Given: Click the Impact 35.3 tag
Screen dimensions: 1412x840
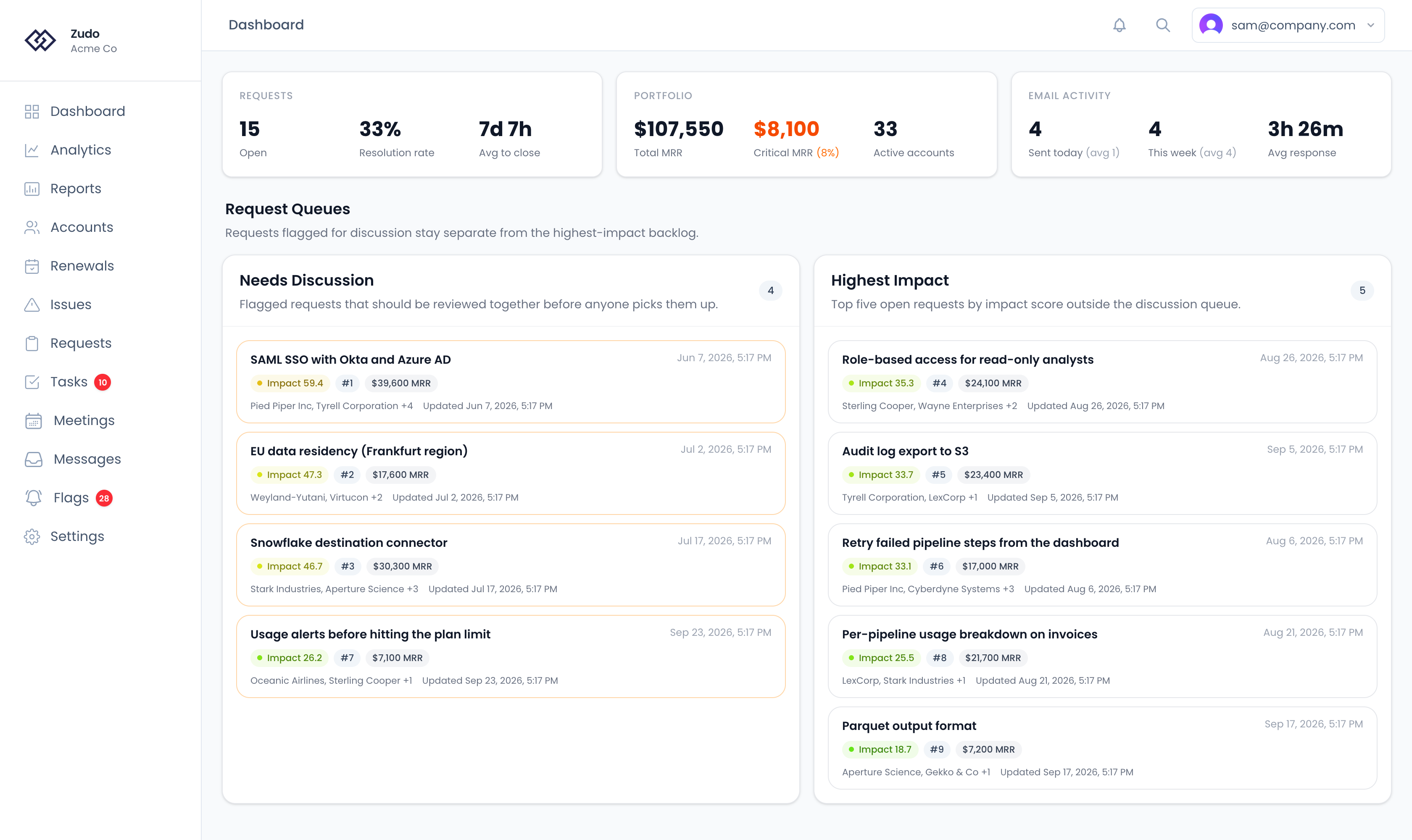Looking at the screenshot, I should (881, 383).
